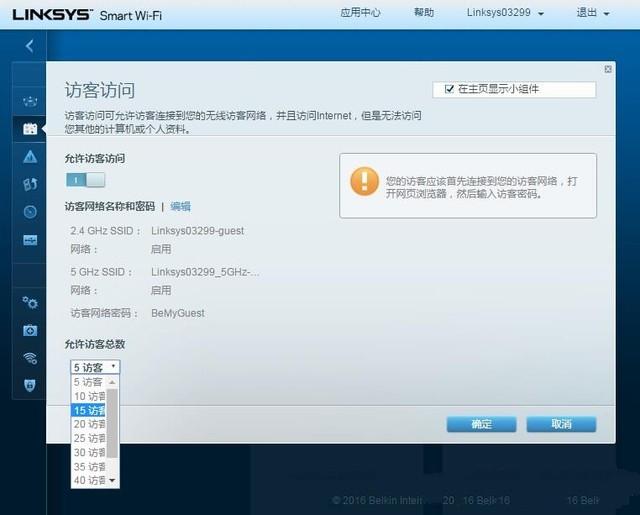Click dropdown list scroll-down arrow
The height and width of the screenshot is (515, 640).
112,481
